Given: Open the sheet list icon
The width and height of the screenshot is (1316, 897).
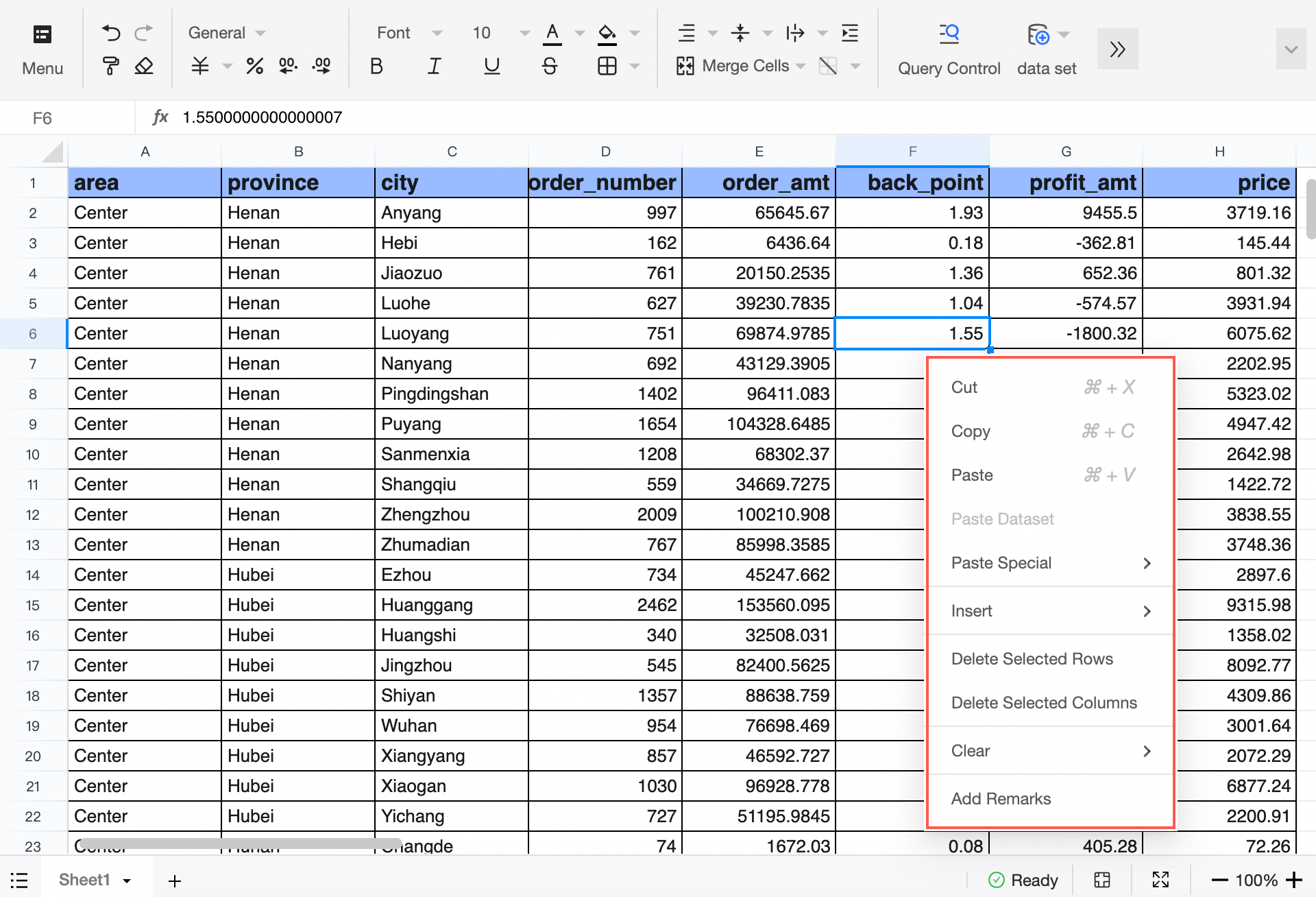Looking at the screenshot, I should click(19, 880).
